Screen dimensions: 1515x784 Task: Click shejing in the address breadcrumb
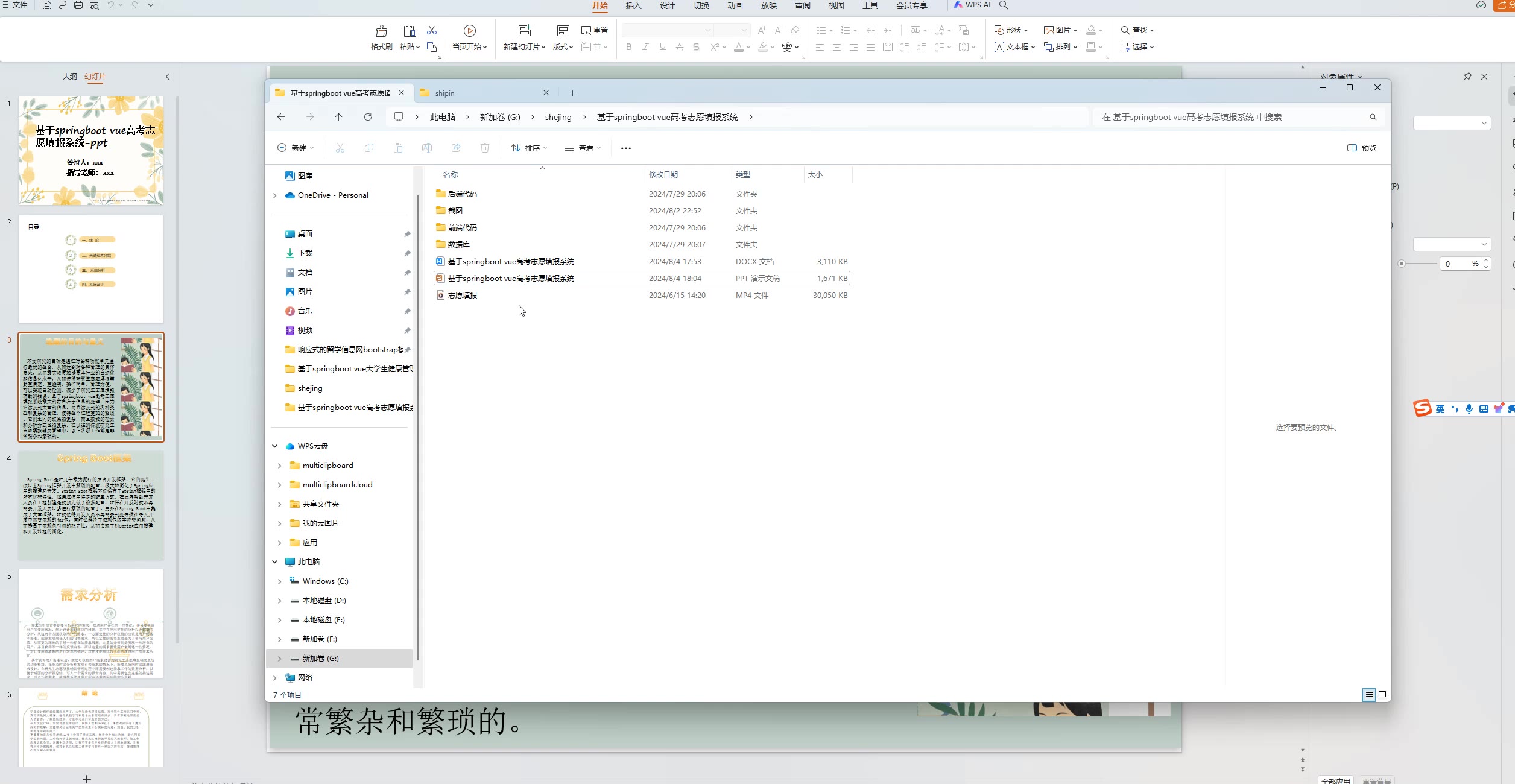coord(558,117)
